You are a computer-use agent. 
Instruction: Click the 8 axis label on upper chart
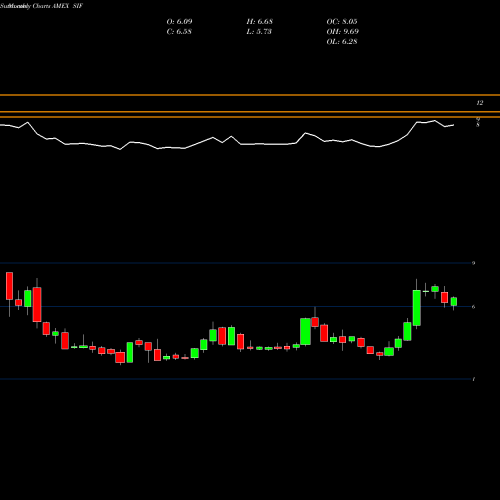pyautogui.click(x=478, y=125)
